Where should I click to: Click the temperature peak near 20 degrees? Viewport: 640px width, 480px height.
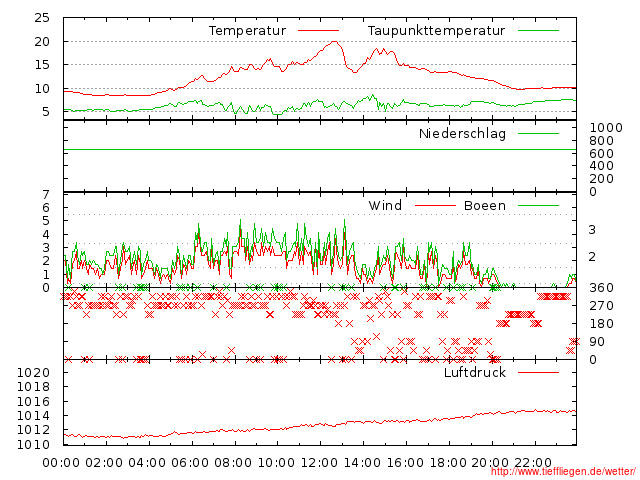coord(335,42)
